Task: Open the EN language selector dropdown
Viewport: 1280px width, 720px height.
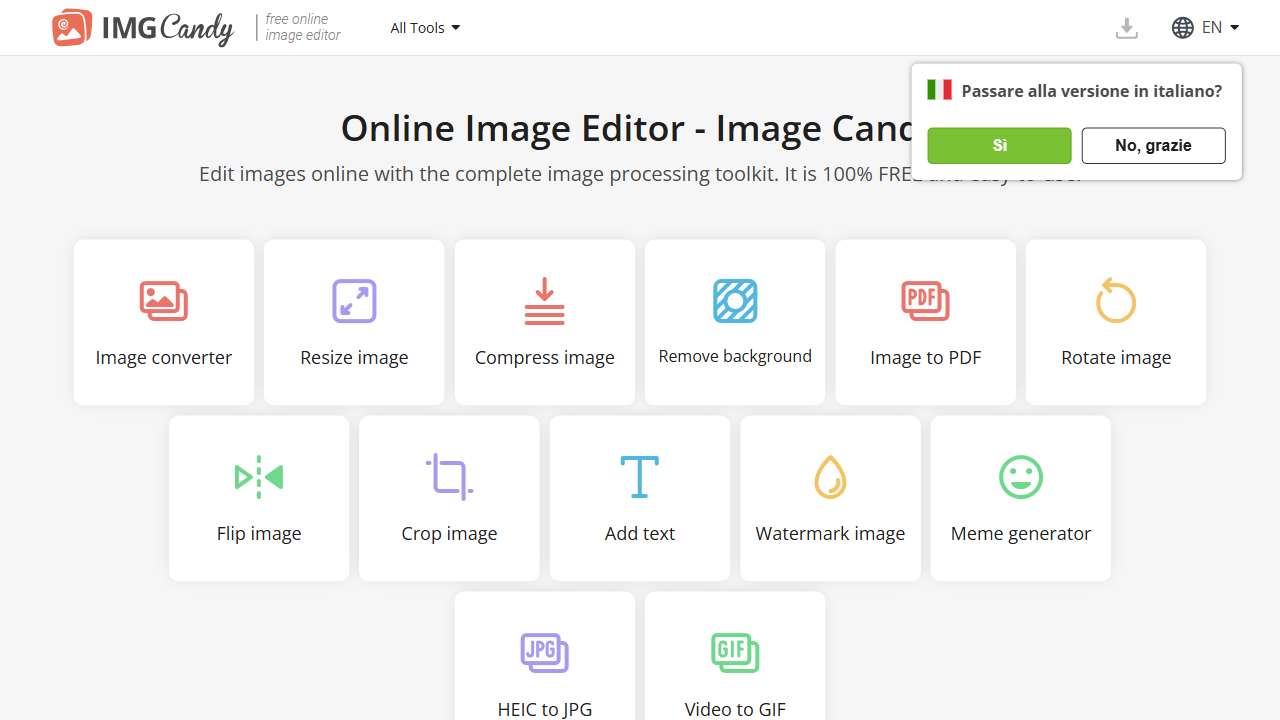Action: coord(1205,27)
